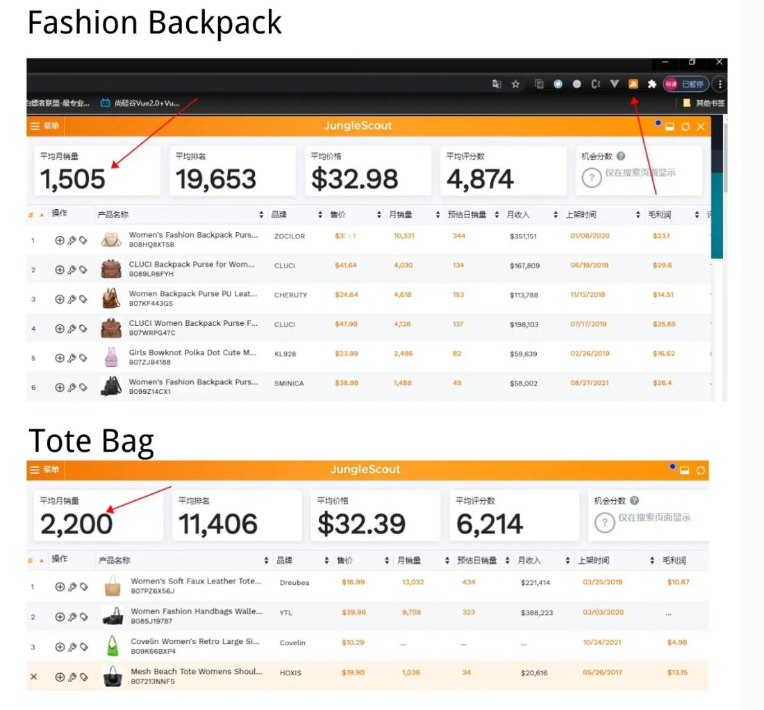Open the 其他书签 bookmarks folder
The image size is (764, 710).
tap(704, 103)
